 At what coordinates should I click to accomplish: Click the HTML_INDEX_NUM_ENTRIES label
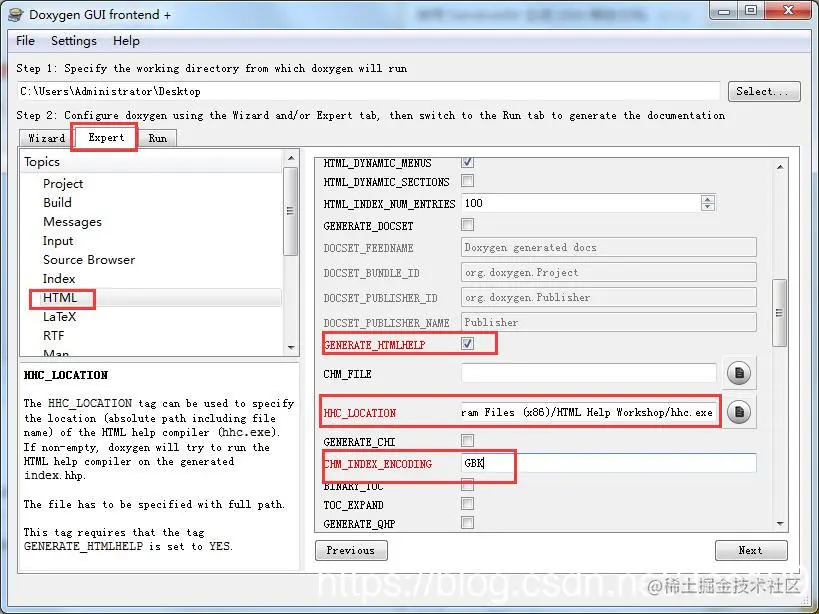389,204
